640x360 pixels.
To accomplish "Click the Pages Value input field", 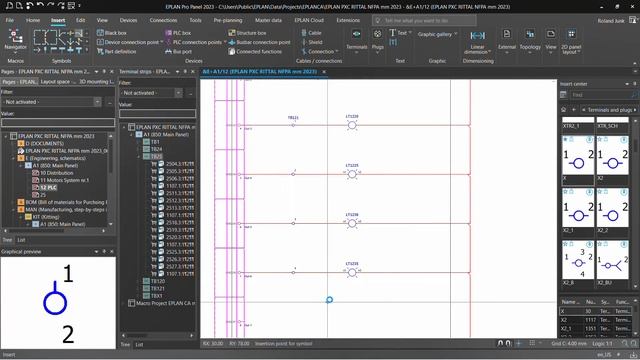I will (x=58, y=122).
